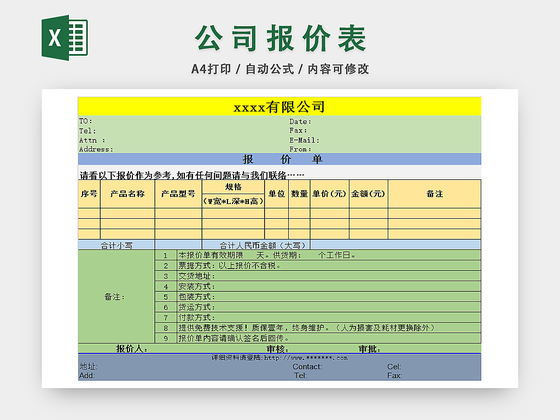
Task: Click the 请看以下报价作为参考 intro line
Action: 192,175
